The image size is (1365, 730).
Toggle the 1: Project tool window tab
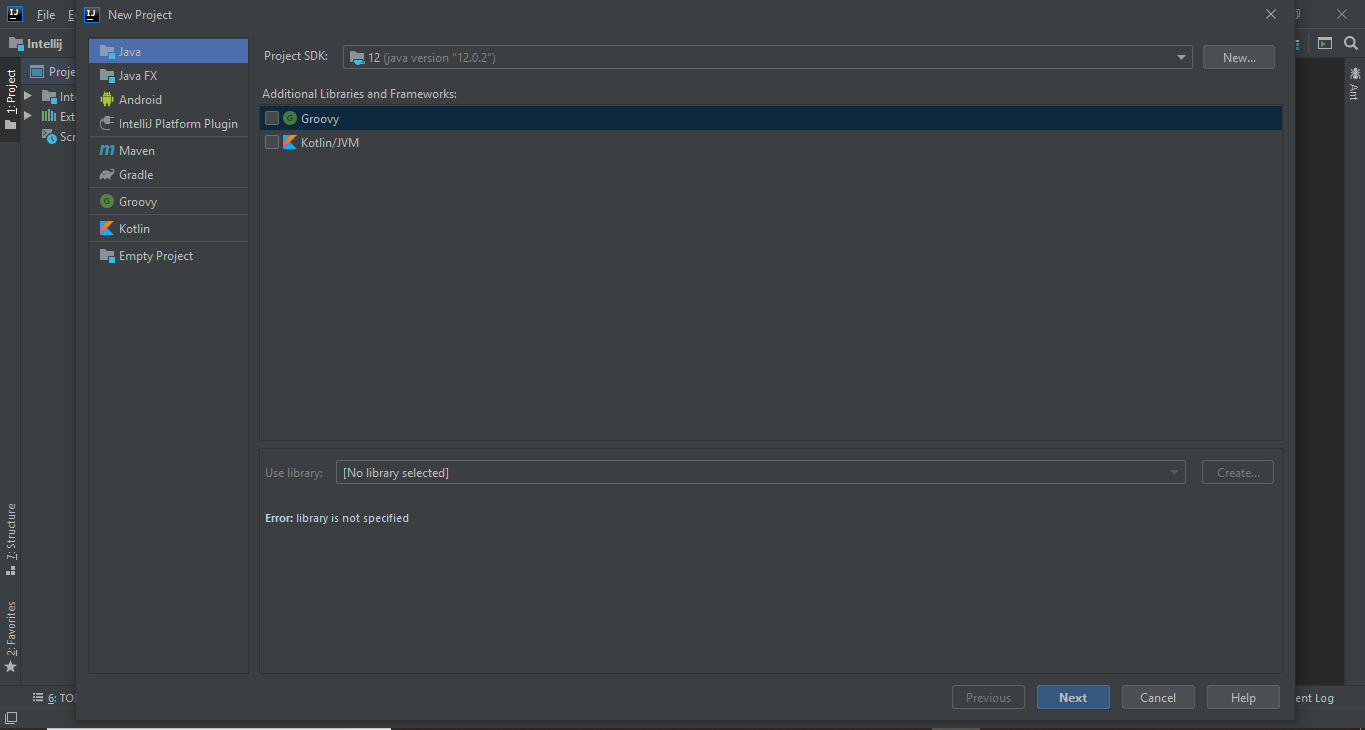pyautogui.click(x=10, y=101)
